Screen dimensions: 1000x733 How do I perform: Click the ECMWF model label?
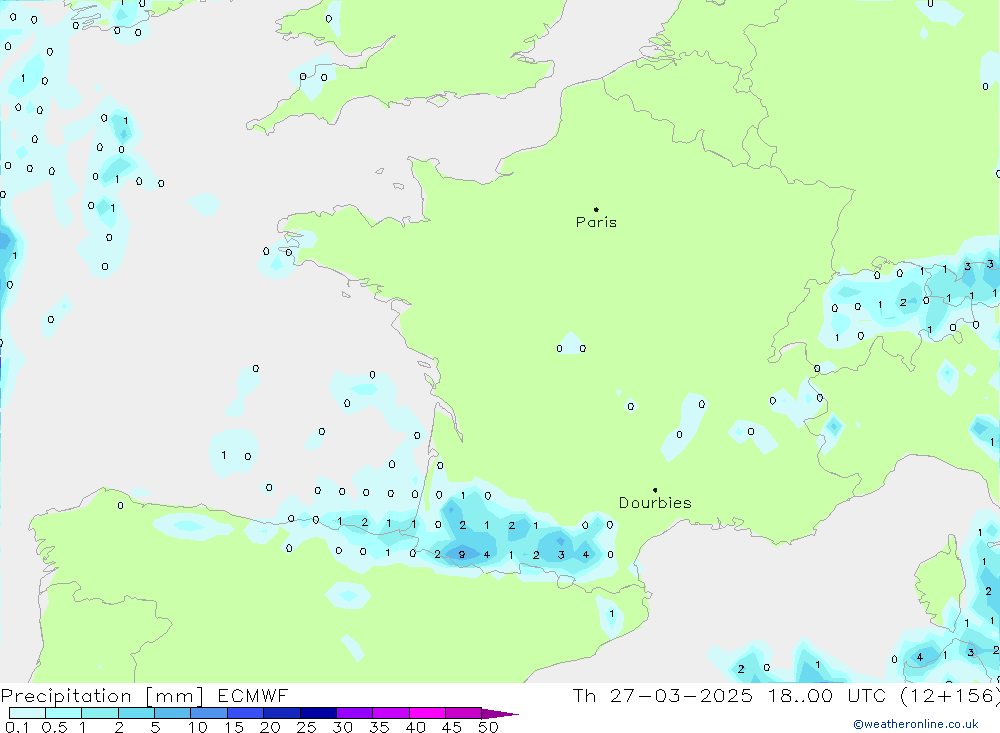pyautogui.click(x=253, y=695)
